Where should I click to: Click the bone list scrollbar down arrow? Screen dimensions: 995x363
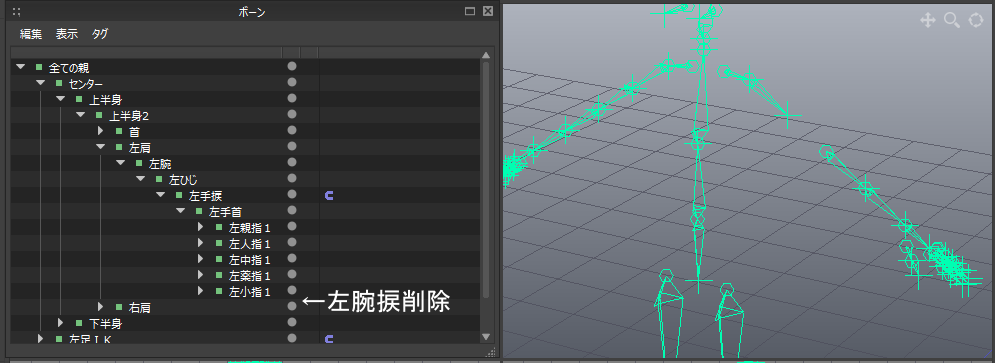click(x=486, y=337)
